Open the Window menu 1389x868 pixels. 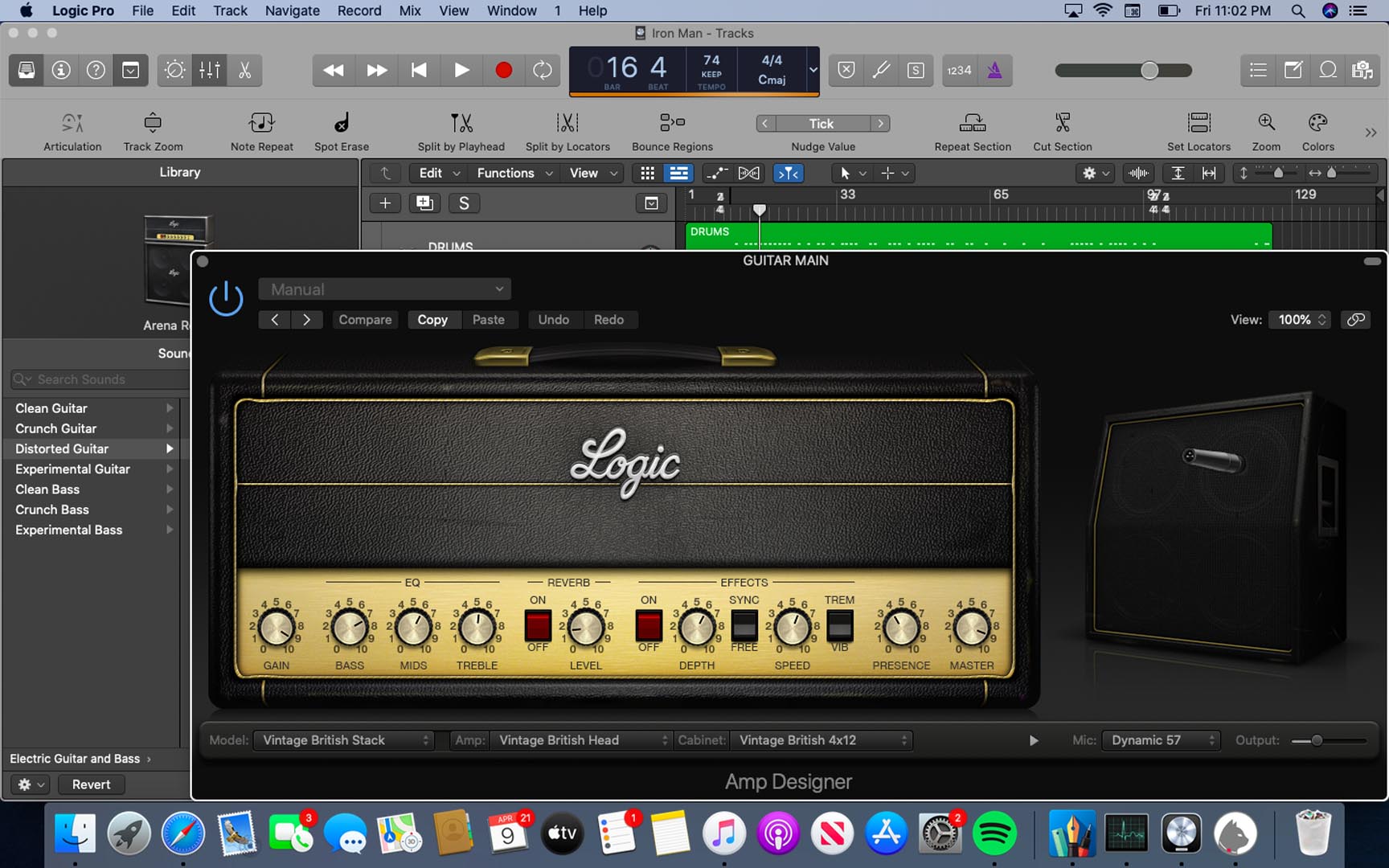click(x=511, y=10)
